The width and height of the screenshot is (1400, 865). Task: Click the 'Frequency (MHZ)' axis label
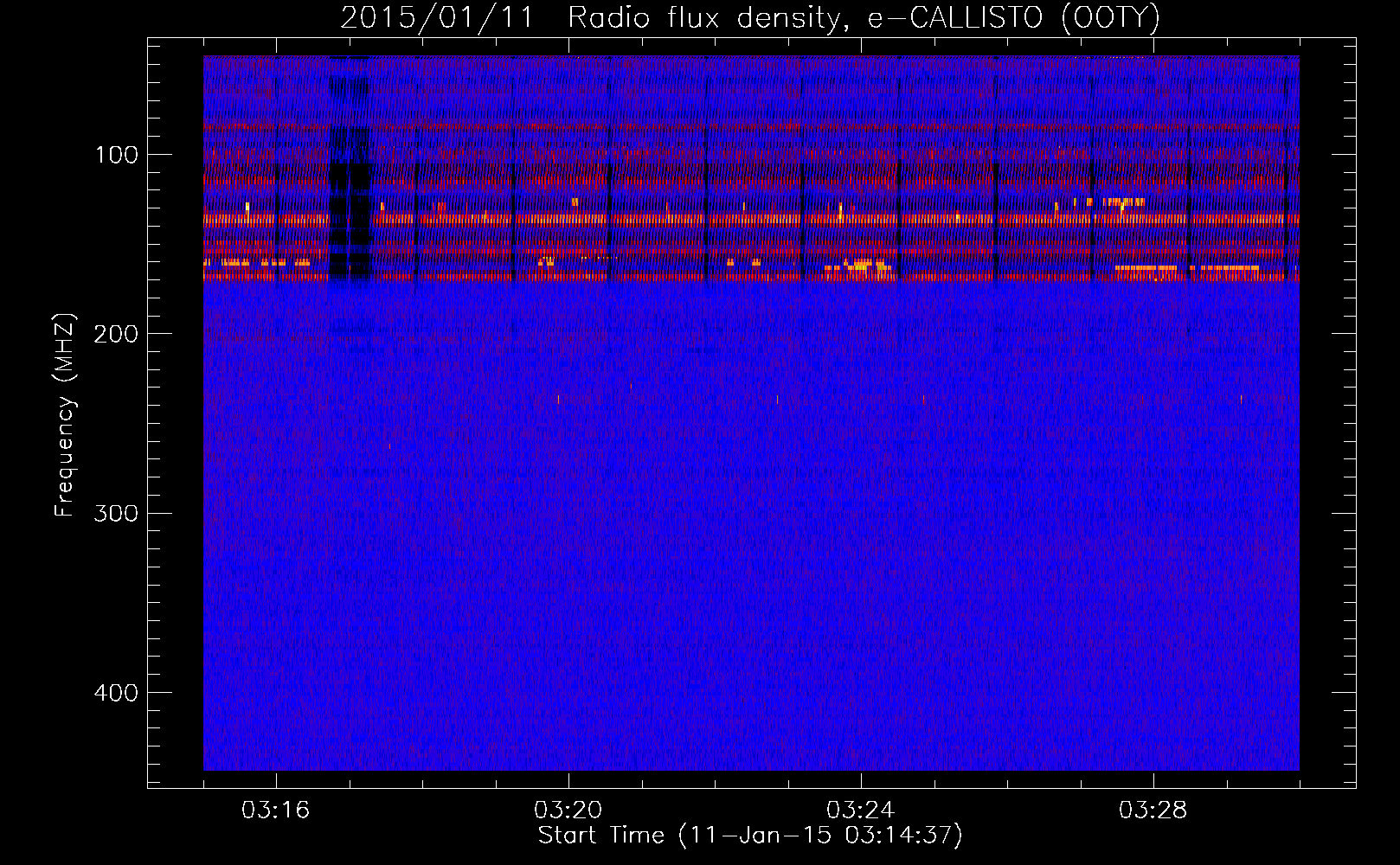[65, 414]
